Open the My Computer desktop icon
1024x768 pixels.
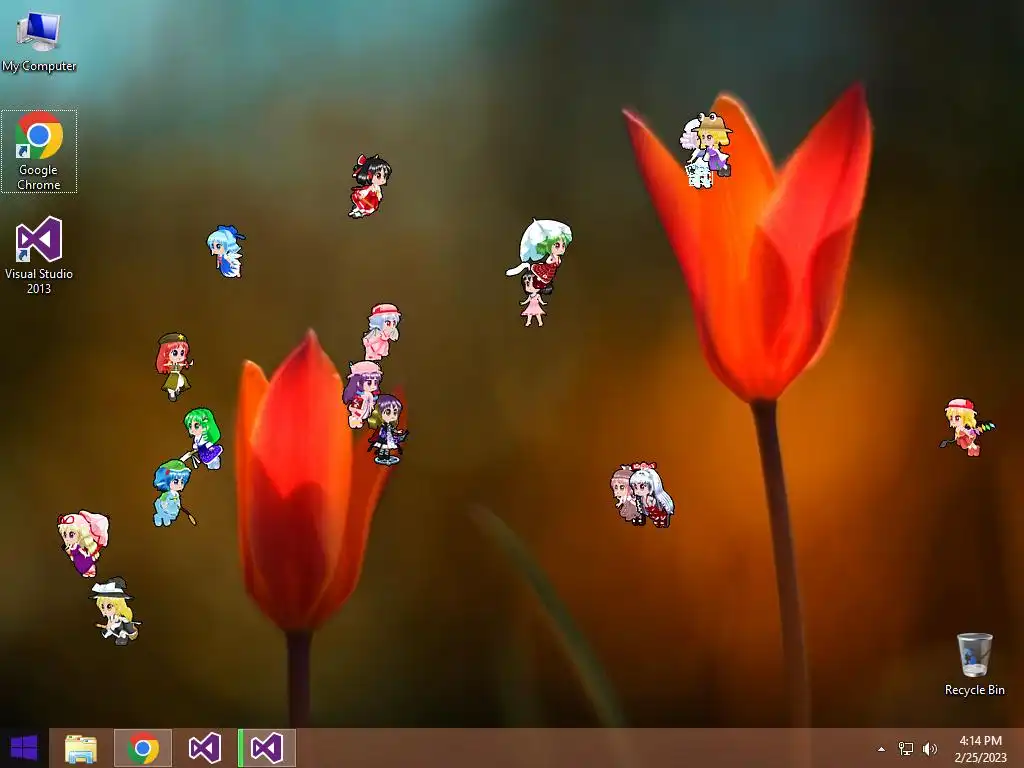[x=39, y=40]
